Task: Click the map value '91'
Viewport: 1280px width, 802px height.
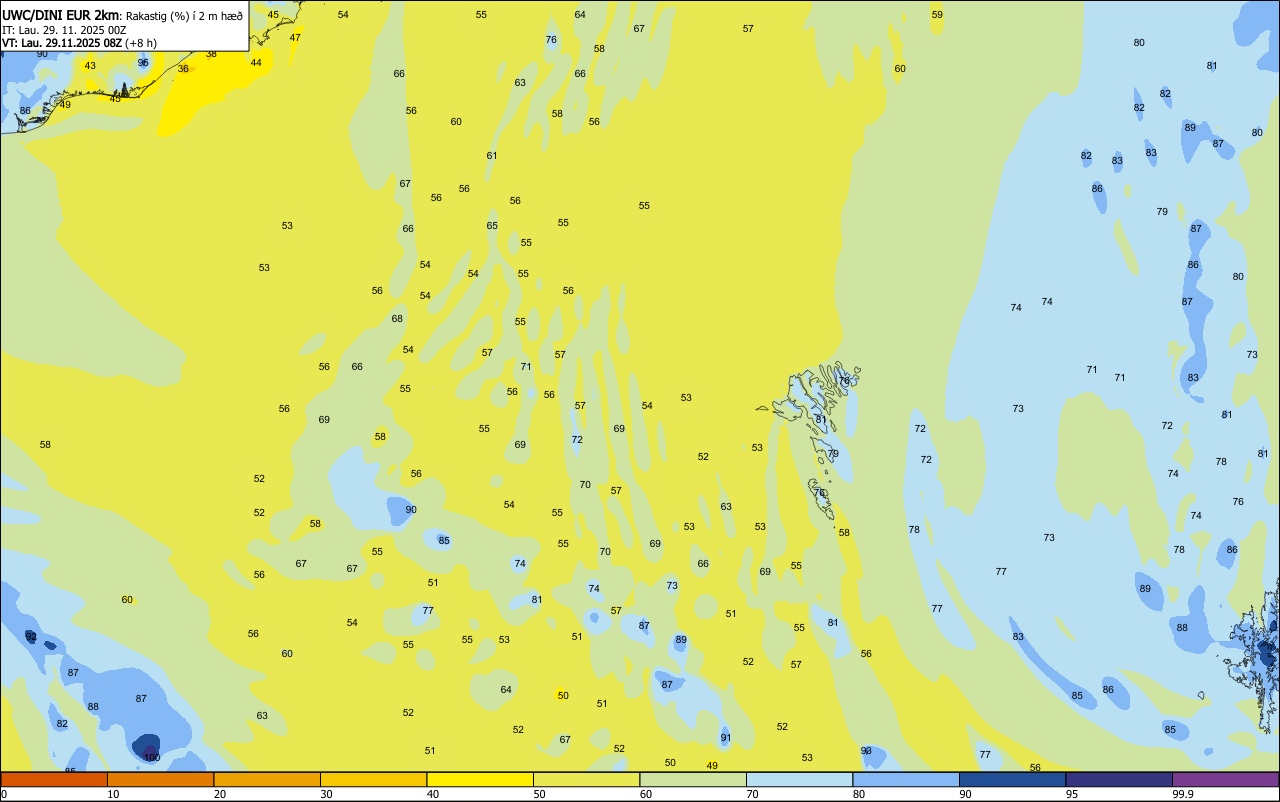Action: pyautogui.click(x=726, y=738)
